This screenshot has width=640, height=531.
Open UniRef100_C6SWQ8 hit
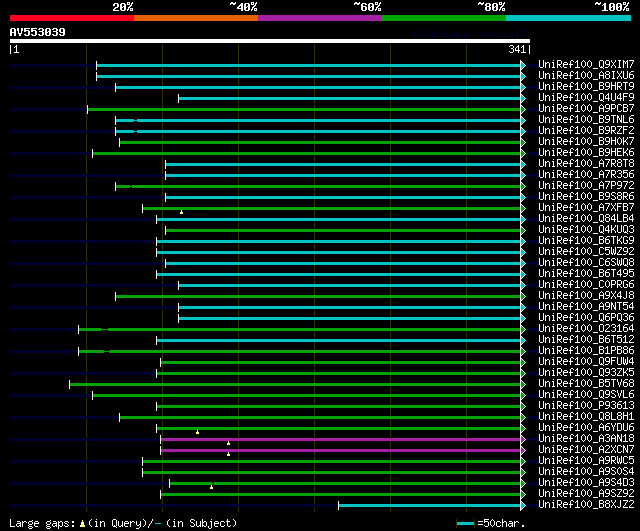coord(586,263)
